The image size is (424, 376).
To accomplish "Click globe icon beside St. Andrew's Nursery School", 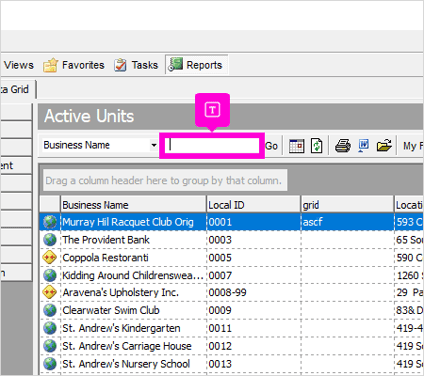I will click(x=50, y=364).
